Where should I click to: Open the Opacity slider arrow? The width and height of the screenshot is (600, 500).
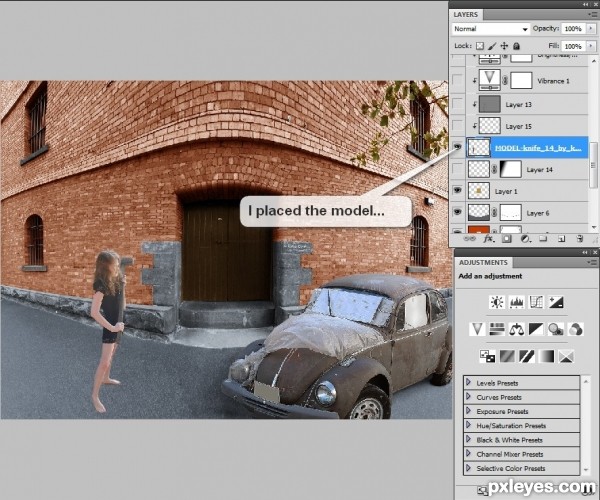tap(591, 28)
